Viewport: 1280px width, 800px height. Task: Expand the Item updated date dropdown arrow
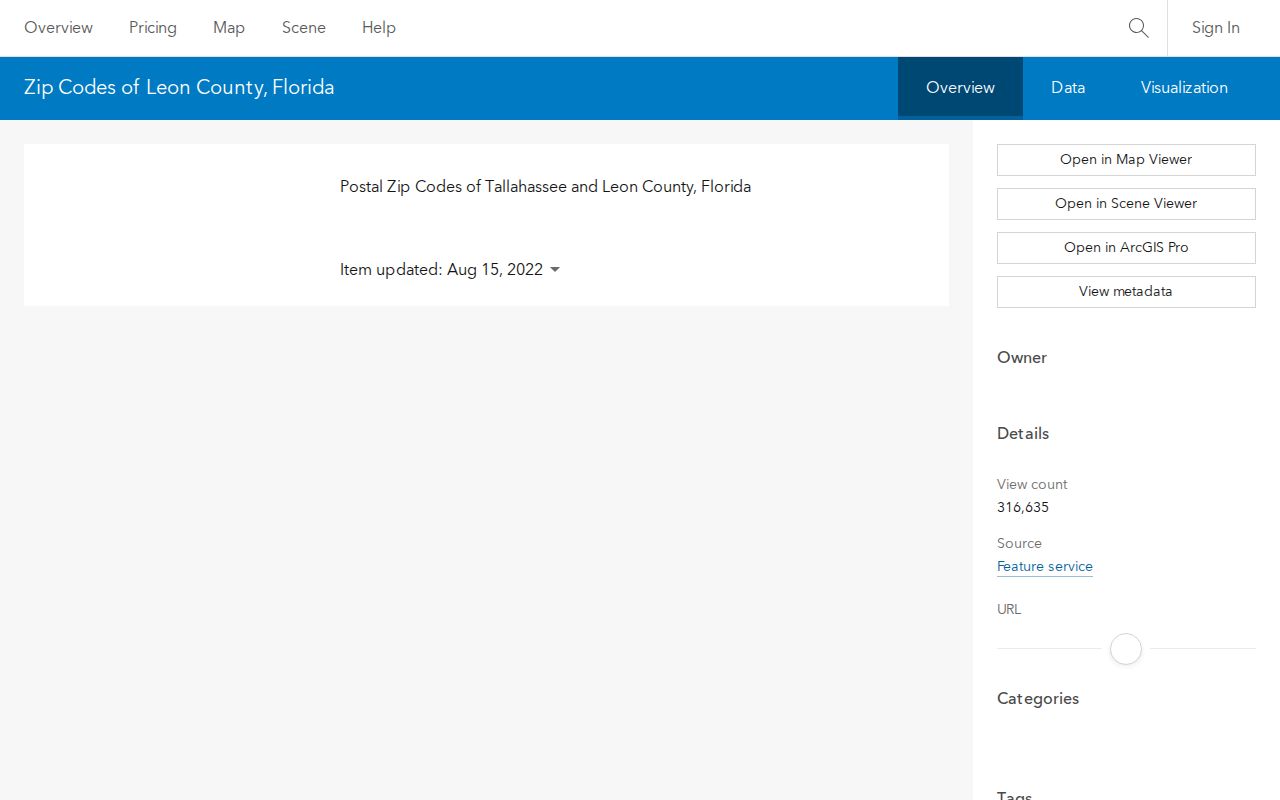click(555, 270)
